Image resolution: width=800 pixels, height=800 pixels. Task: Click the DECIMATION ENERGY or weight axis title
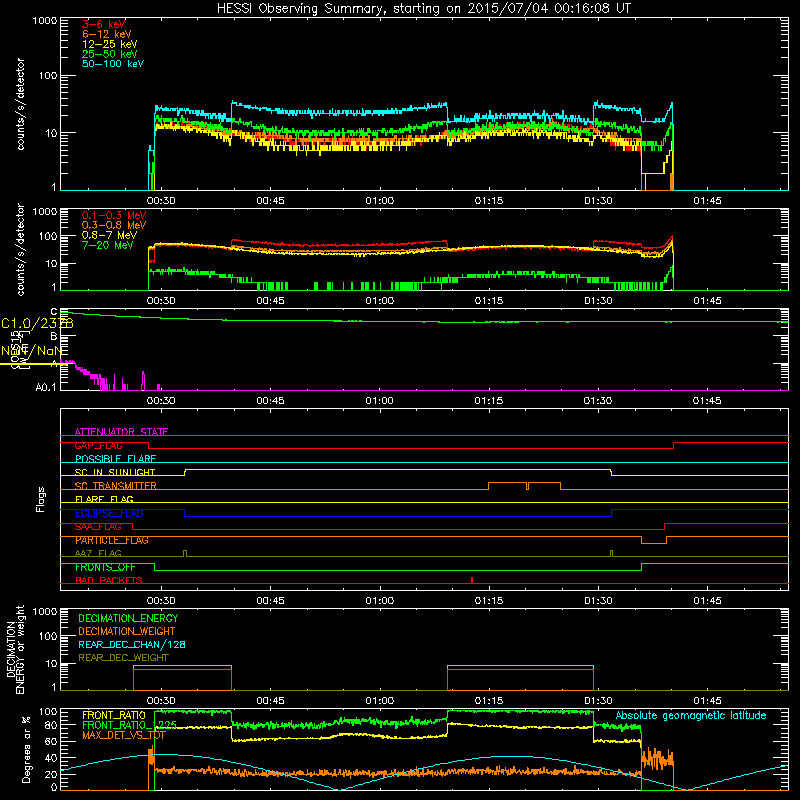[15, 649]
